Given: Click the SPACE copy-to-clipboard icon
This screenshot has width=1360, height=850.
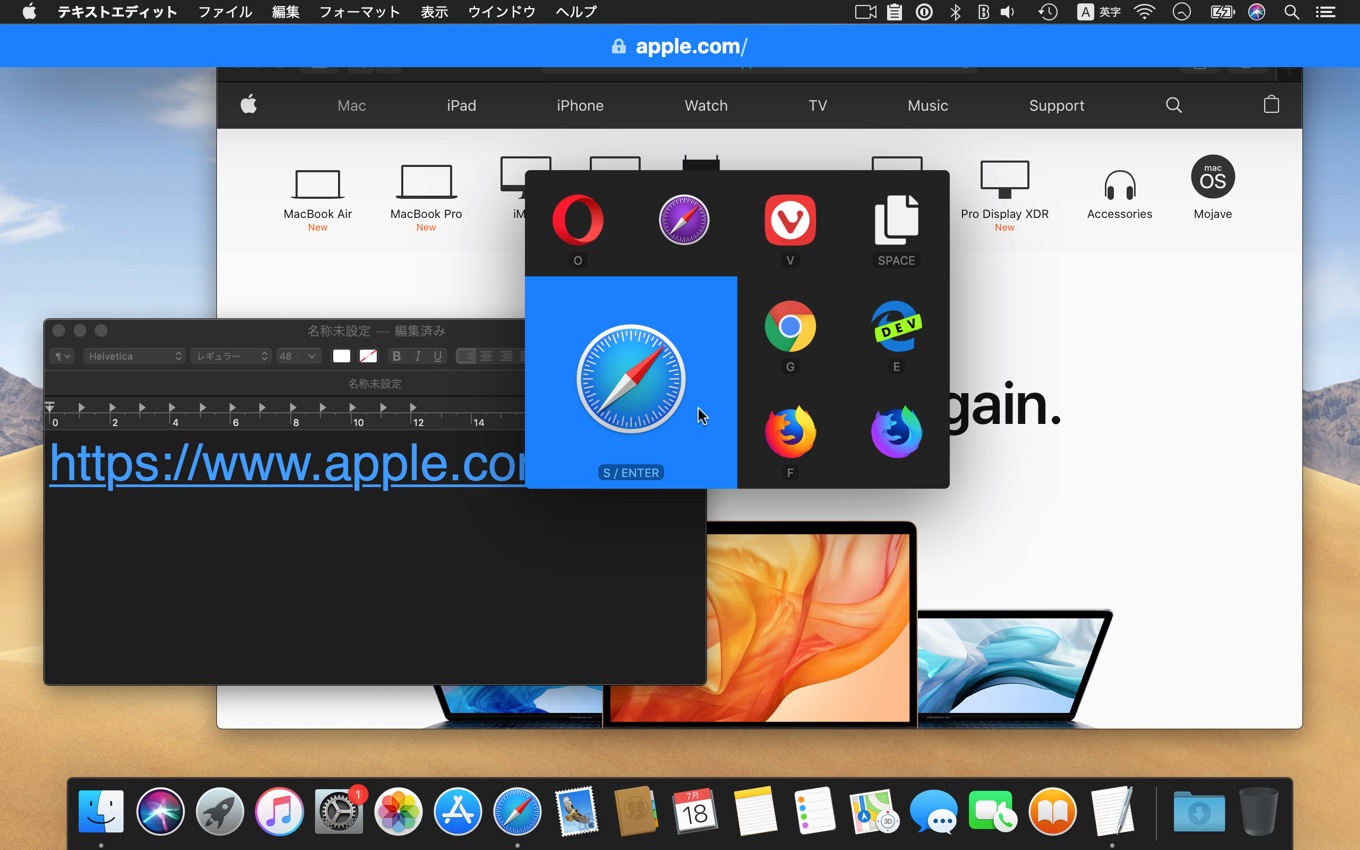Looking at the screenshot, I should [x=896, y=218].
